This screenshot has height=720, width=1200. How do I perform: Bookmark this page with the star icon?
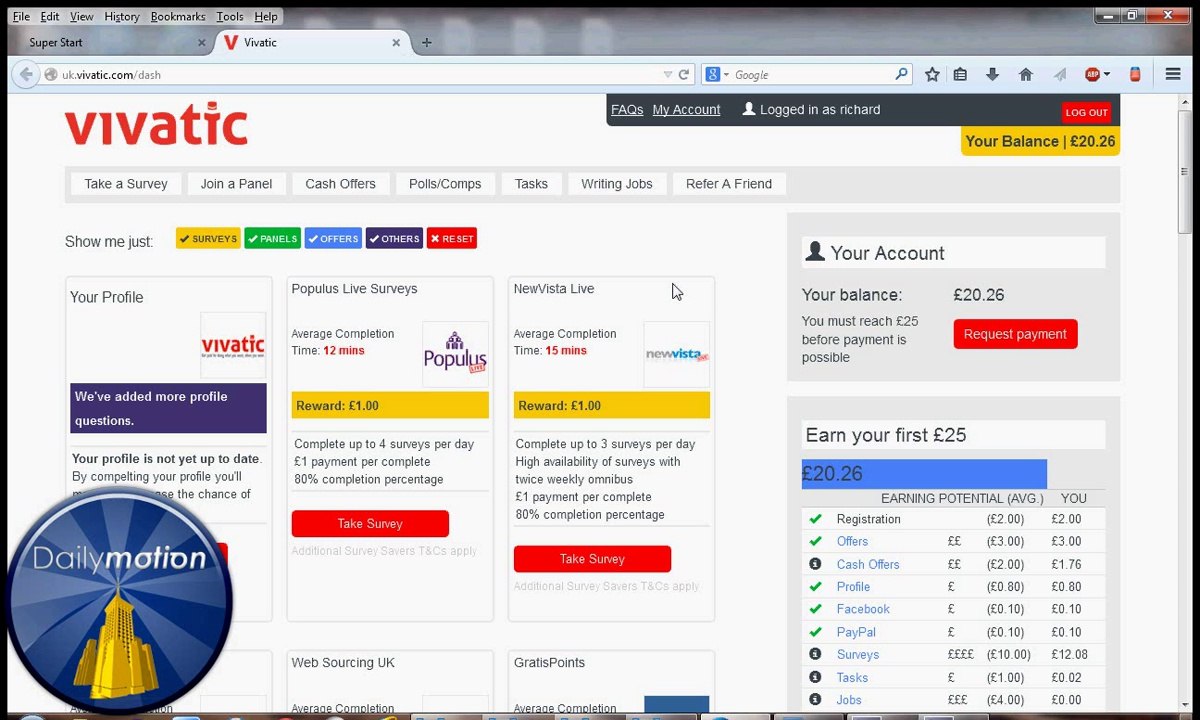click(x=932, y=74)
